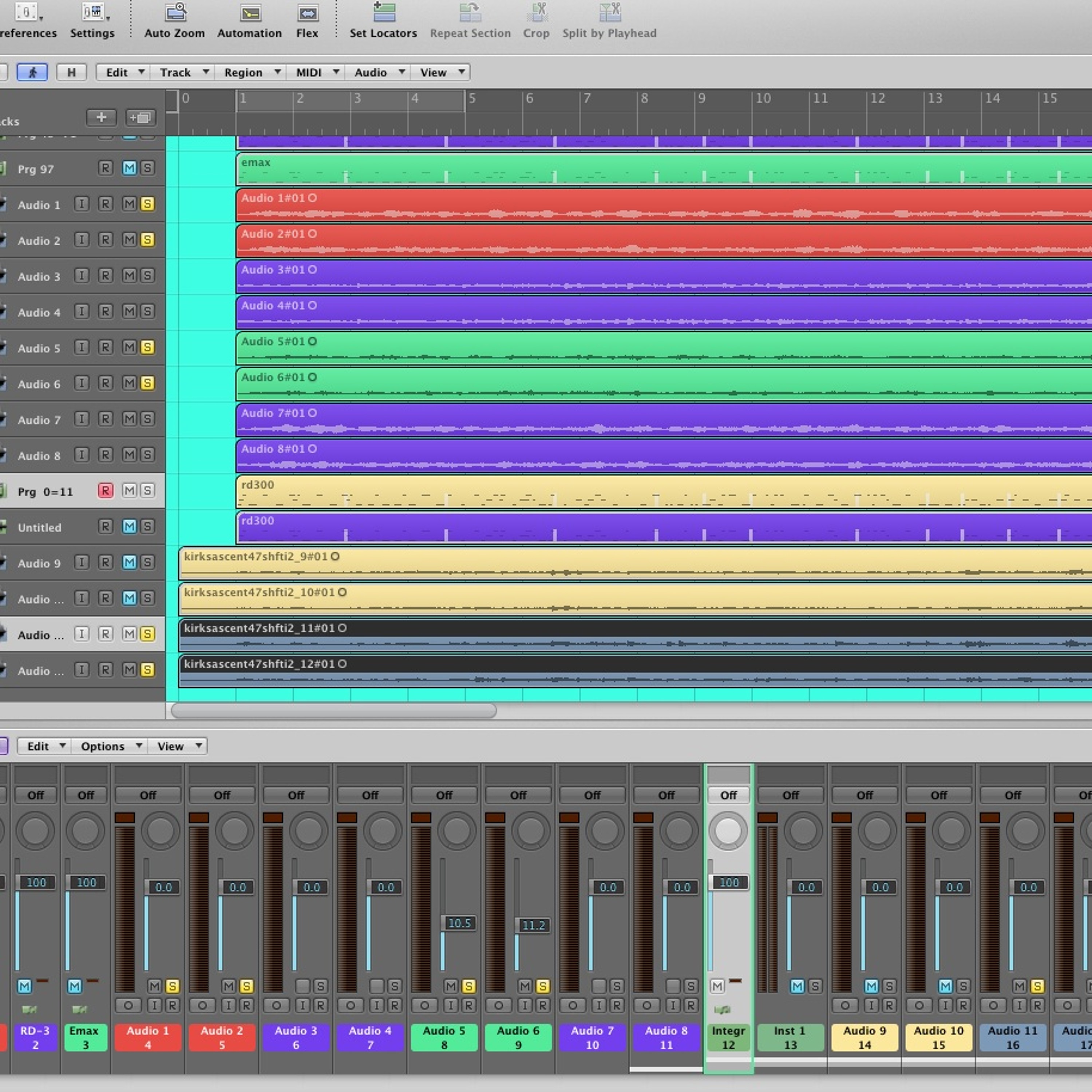Open the Track dropdown menu

click(182, 72)
